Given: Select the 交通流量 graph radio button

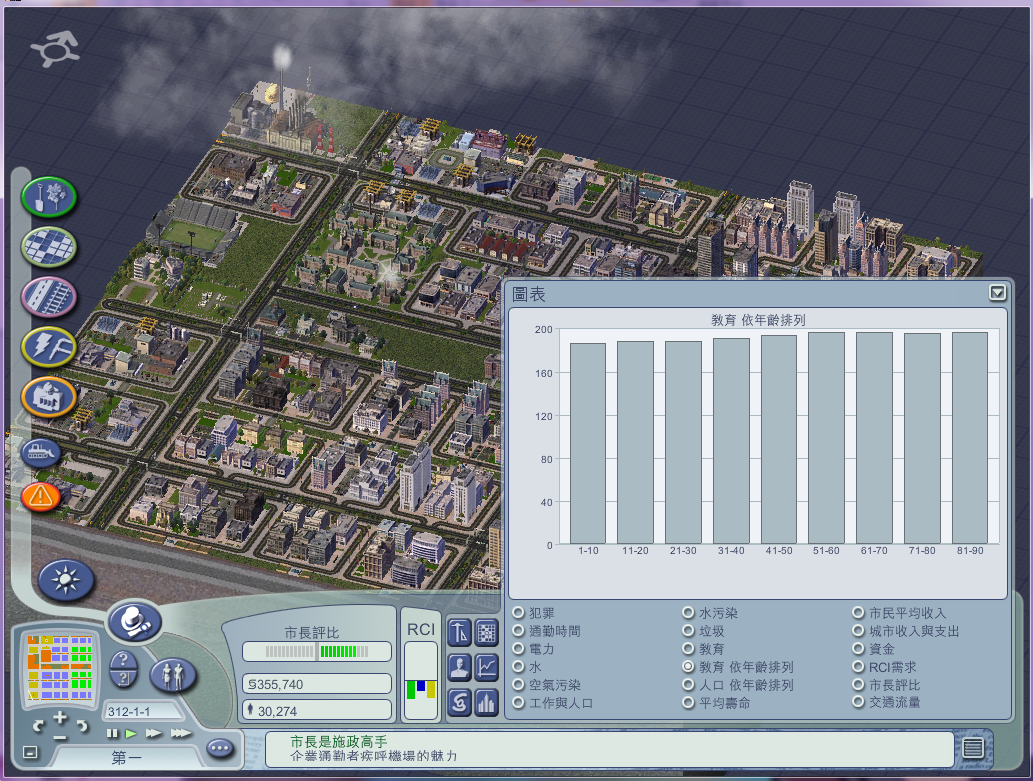Looking at the screenshot, I should pos(858,702).
